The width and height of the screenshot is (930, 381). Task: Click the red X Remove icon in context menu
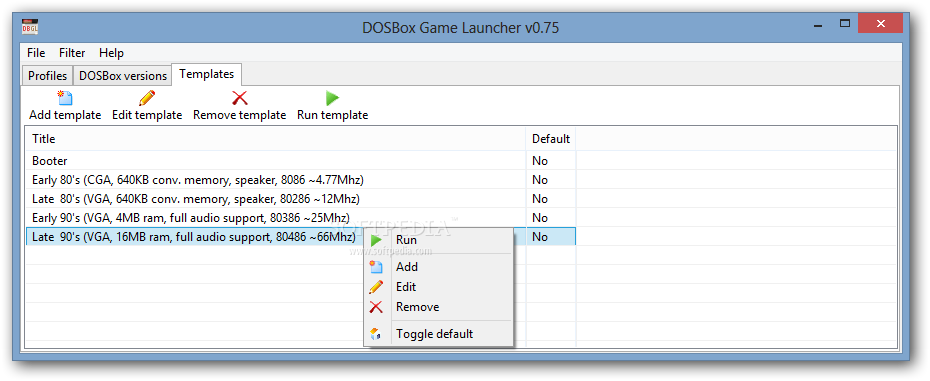click(x=376, y=307)
